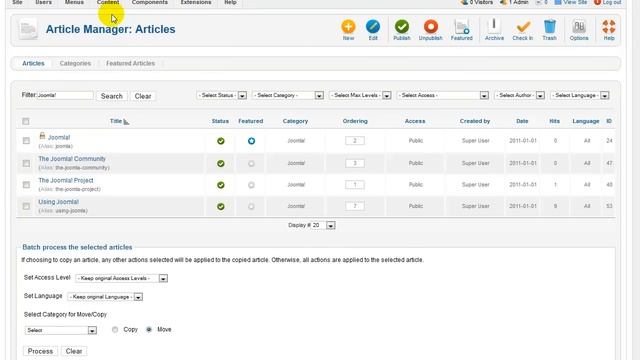The width and height of the screenshot is (640, 360).
Task: Switch to the Articles tab
Action: coord(33,63)
